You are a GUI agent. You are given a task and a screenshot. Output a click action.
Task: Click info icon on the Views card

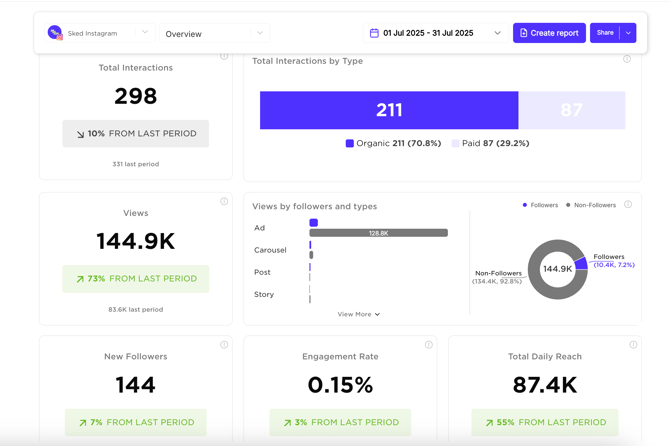pyautogui.click(x=224, y=202)
